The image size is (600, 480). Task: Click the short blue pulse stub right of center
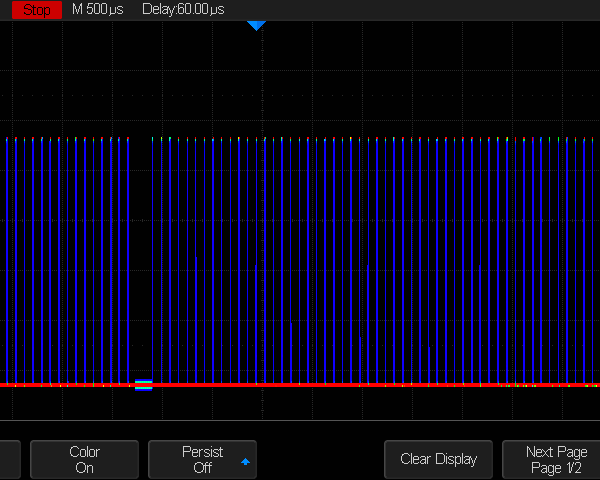[x=360, y=360]
